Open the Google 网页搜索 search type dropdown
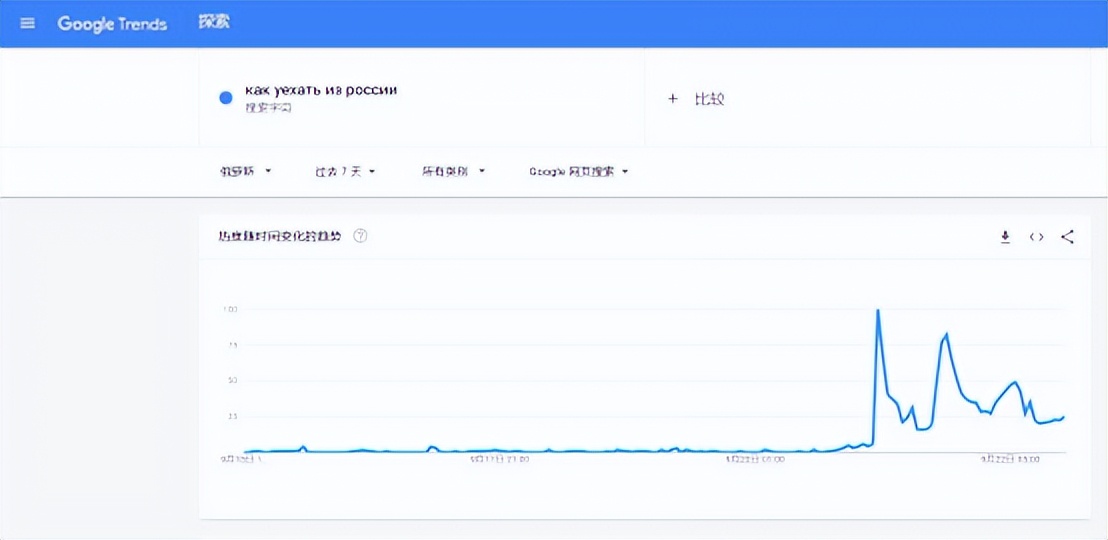Screen dimensions: 1108x540 click(578, 171)
